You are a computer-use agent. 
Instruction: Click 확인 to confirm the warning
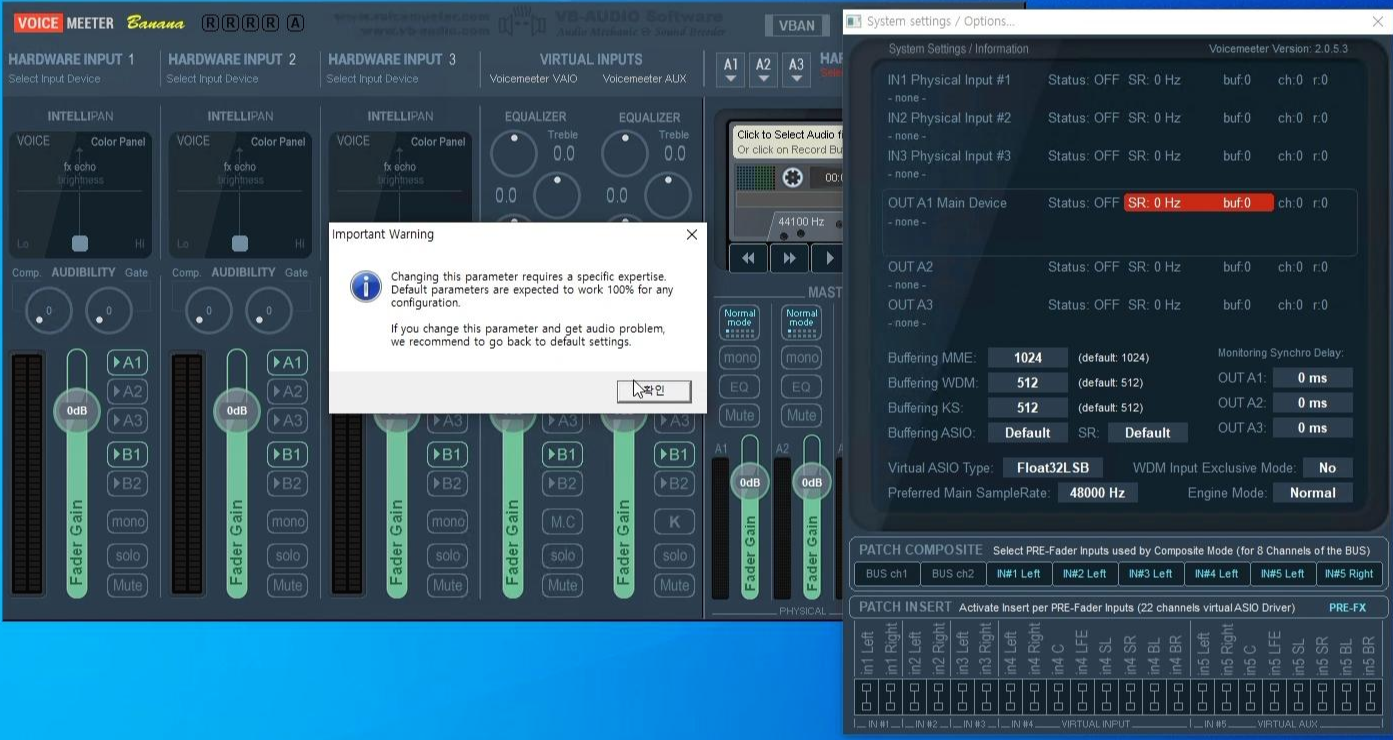point(654,390)
